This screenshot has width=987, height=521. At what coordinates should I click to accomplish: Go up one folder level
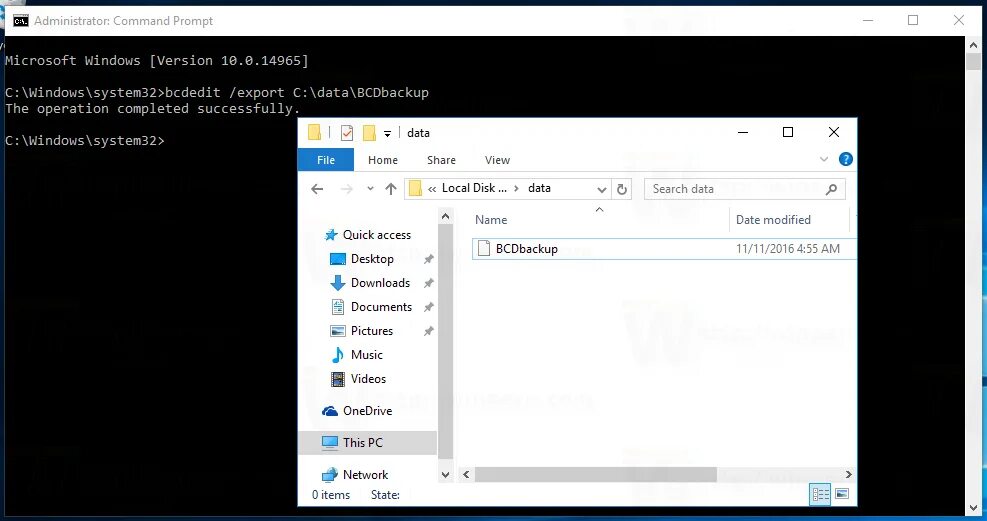[x=391, y=189]
